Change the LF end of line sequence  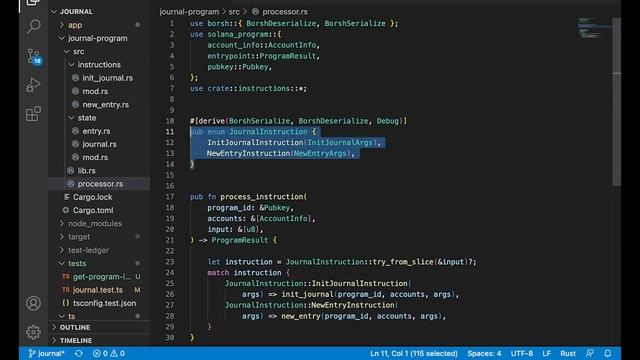547,353
